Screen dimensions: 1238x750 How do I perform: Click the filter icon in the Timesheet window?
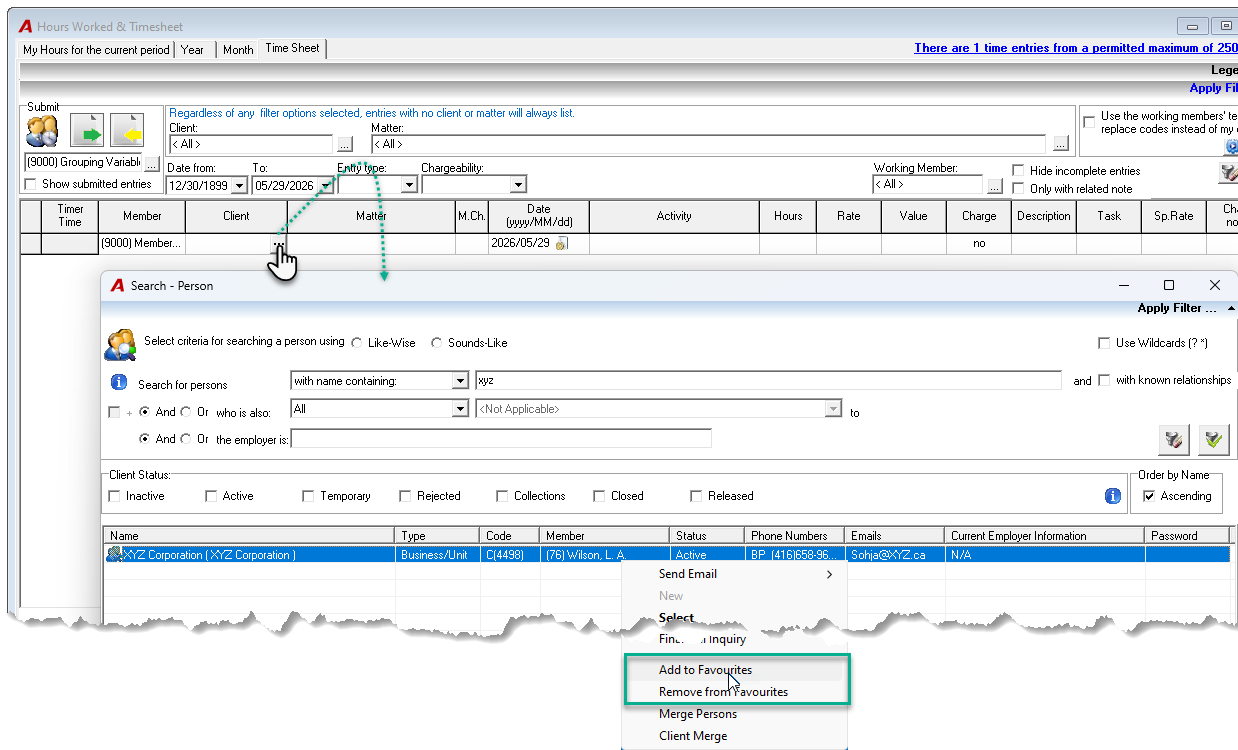pos(1229,173)
